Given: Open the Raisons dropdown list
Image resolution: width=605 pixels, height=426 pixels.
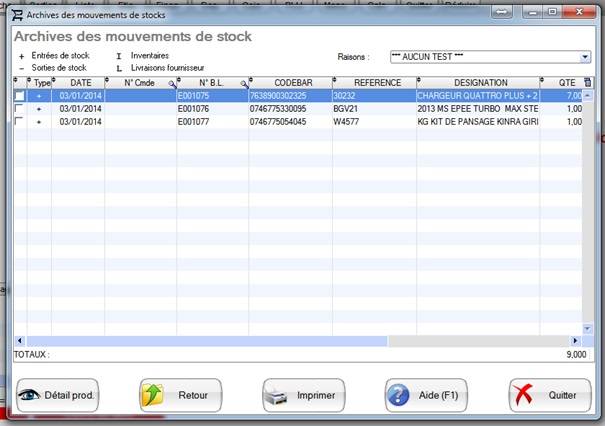Looking at the screenshot, I should [x=585, y=58].
